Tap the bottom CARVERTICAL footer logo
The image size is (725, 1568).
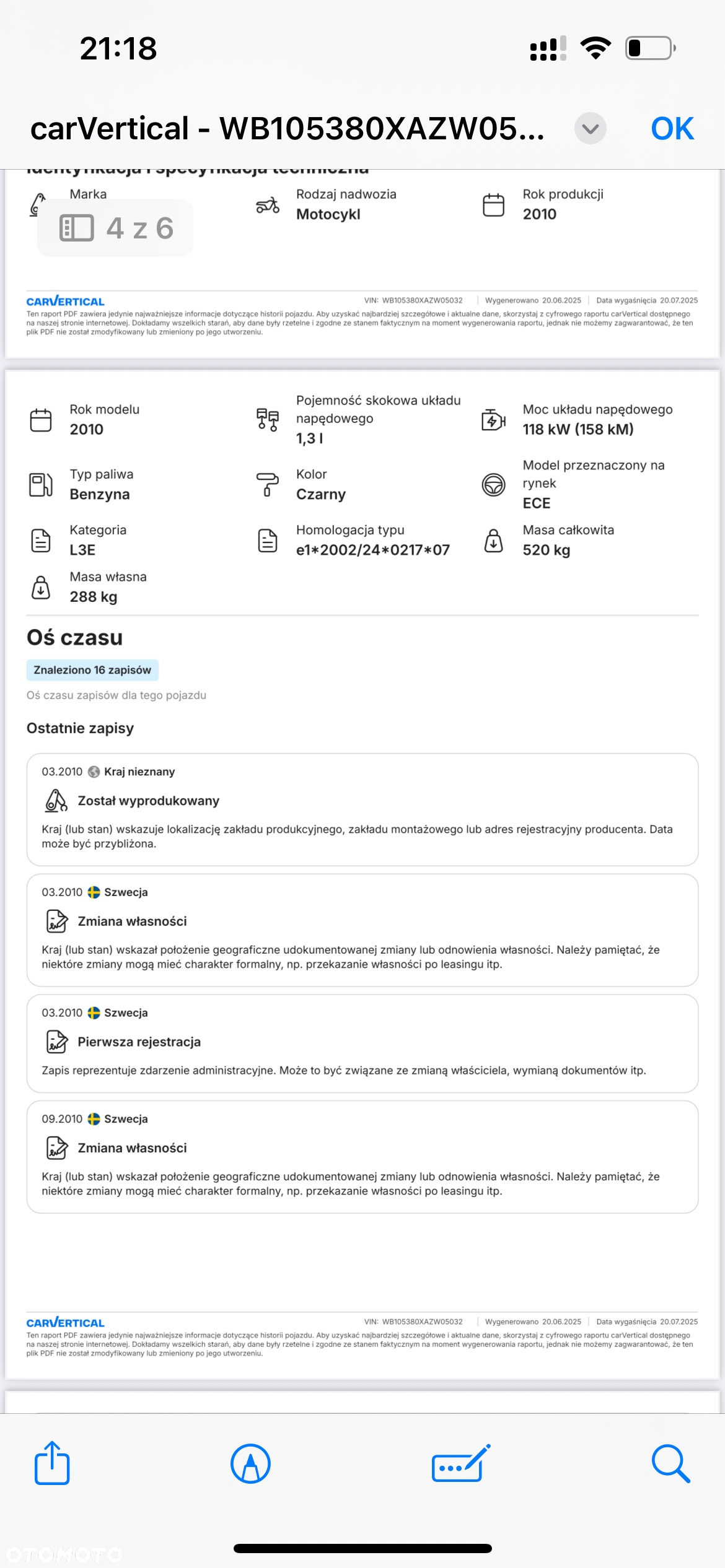click(66, 1323)
